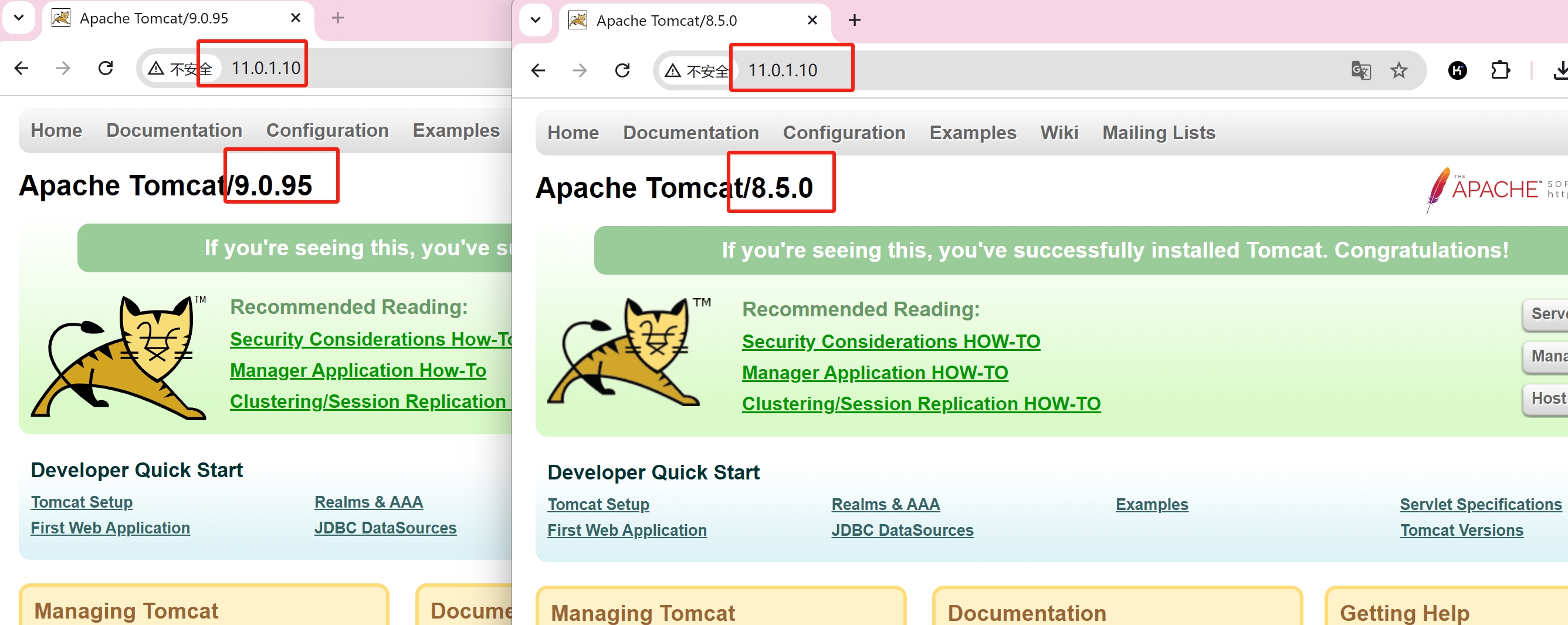Select the Apache Tomcat/9.0.95 tab
The width and height of the screenshot is (1568, 625).
(177, 18)
